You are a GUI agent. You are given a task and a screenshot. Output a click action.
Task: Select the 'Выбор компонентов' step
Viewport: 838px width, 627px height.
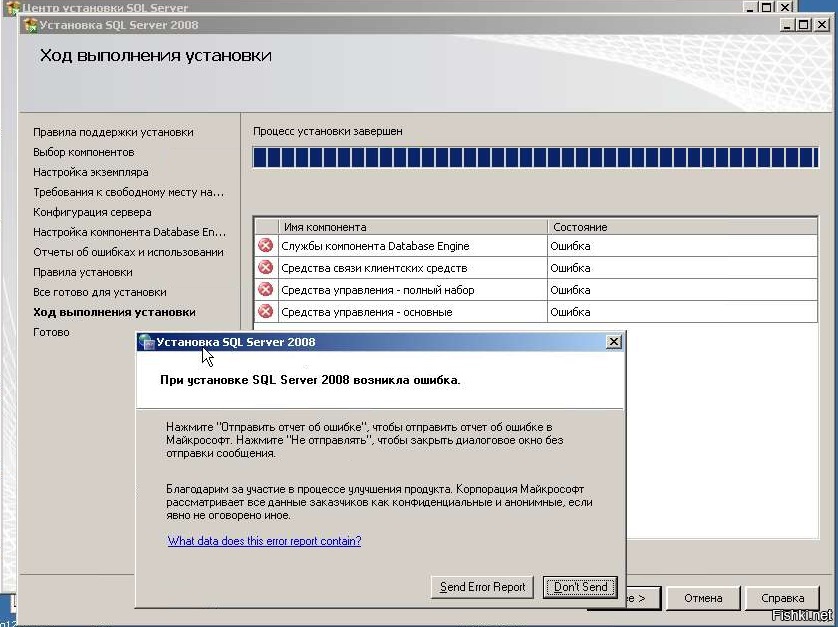(x=83, y=152)
